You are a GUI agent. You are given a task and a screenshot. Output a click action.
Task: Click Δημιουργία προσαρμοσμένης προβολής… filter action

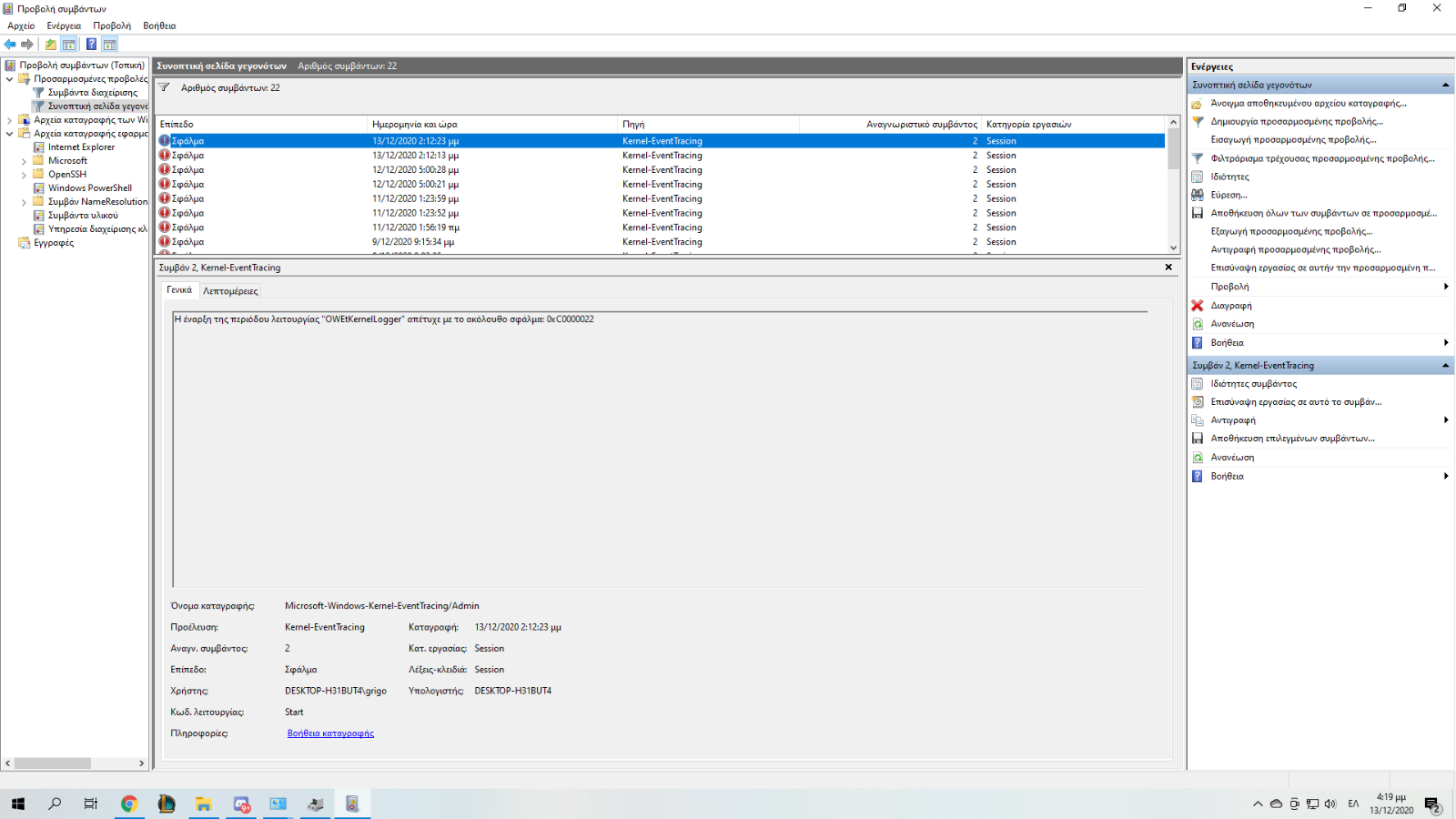click(x=1296, y=122)
